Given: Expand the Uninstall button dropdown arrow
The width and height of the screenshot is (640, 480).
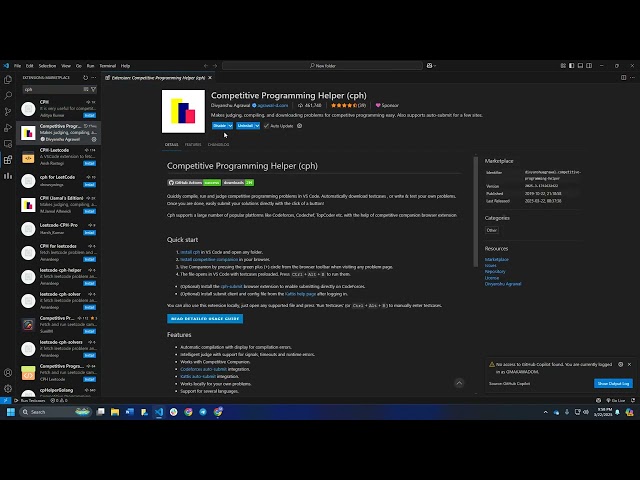Looking at the screenshot, I should click(x=257, y=126).
